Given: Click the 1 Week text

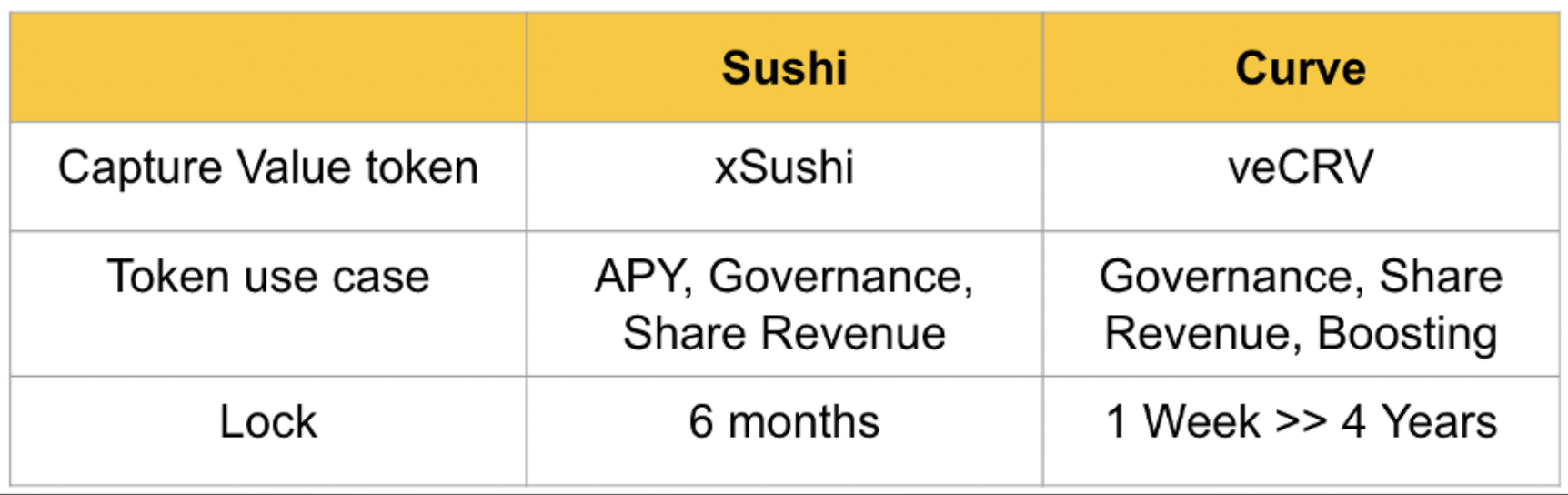Looking at the screenshot, I should [x=1182, y=422].
